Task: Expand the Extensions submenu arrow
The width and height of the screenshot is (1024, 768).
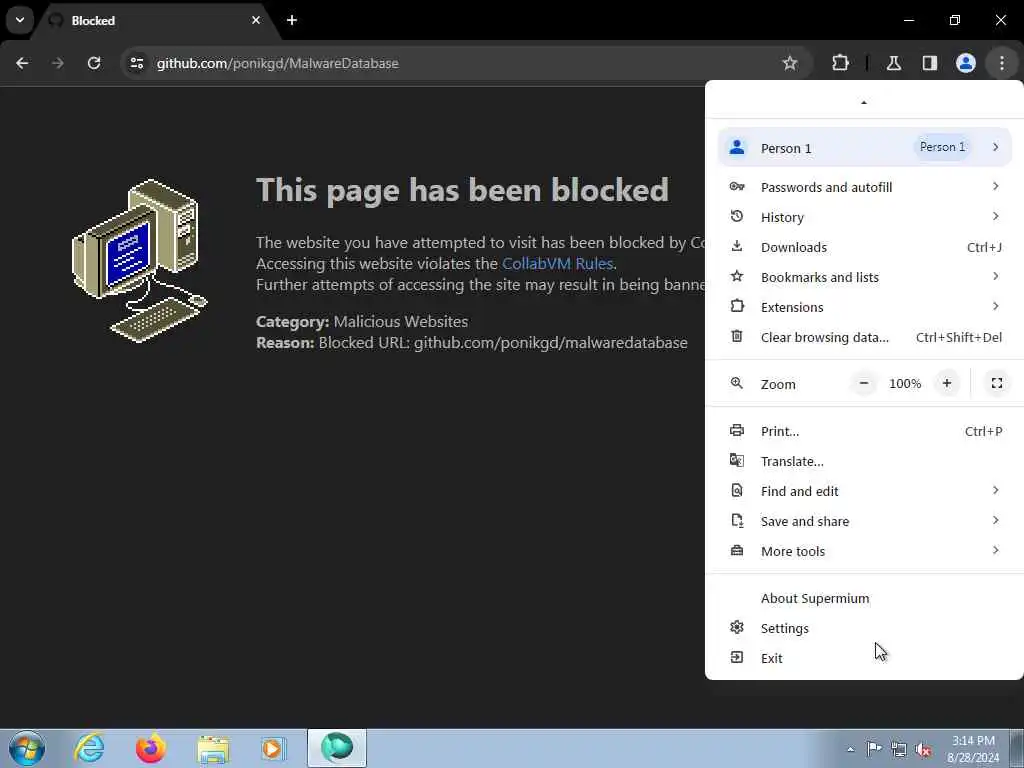Action: (995, 306)
